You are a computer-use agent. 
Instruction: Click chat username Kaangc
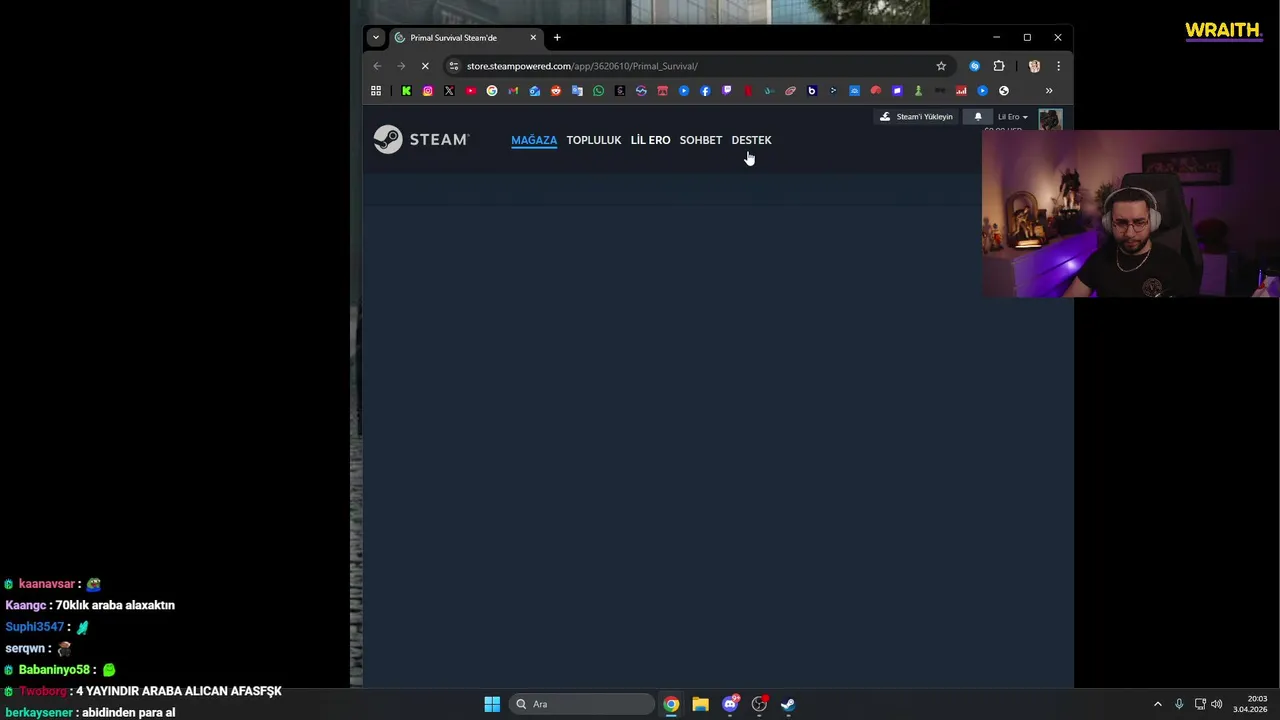(x=26, y=605)
